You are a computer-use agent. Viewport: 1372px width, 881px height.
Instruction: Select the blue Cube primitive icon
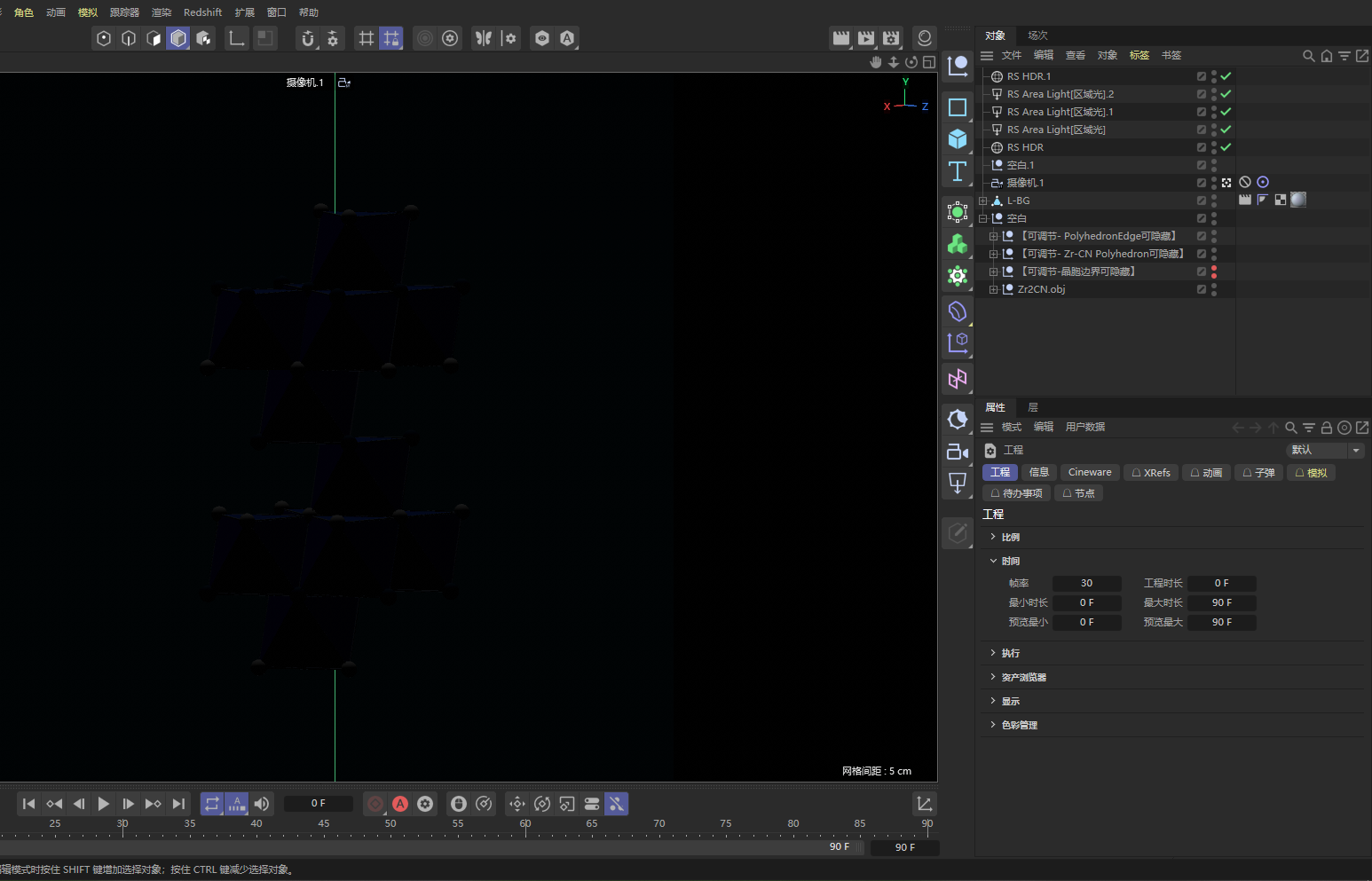coord(958,139)
